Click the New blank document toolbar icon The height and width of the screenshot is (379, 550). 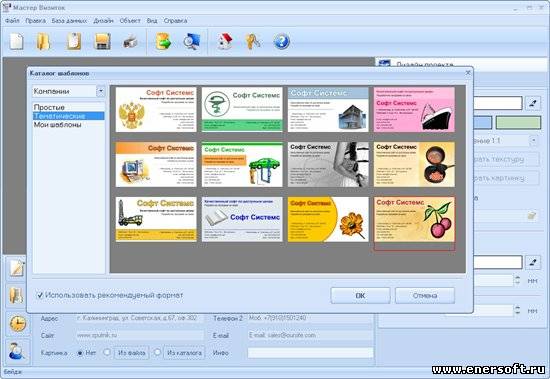pyautogui.click(x=16, y=41)
